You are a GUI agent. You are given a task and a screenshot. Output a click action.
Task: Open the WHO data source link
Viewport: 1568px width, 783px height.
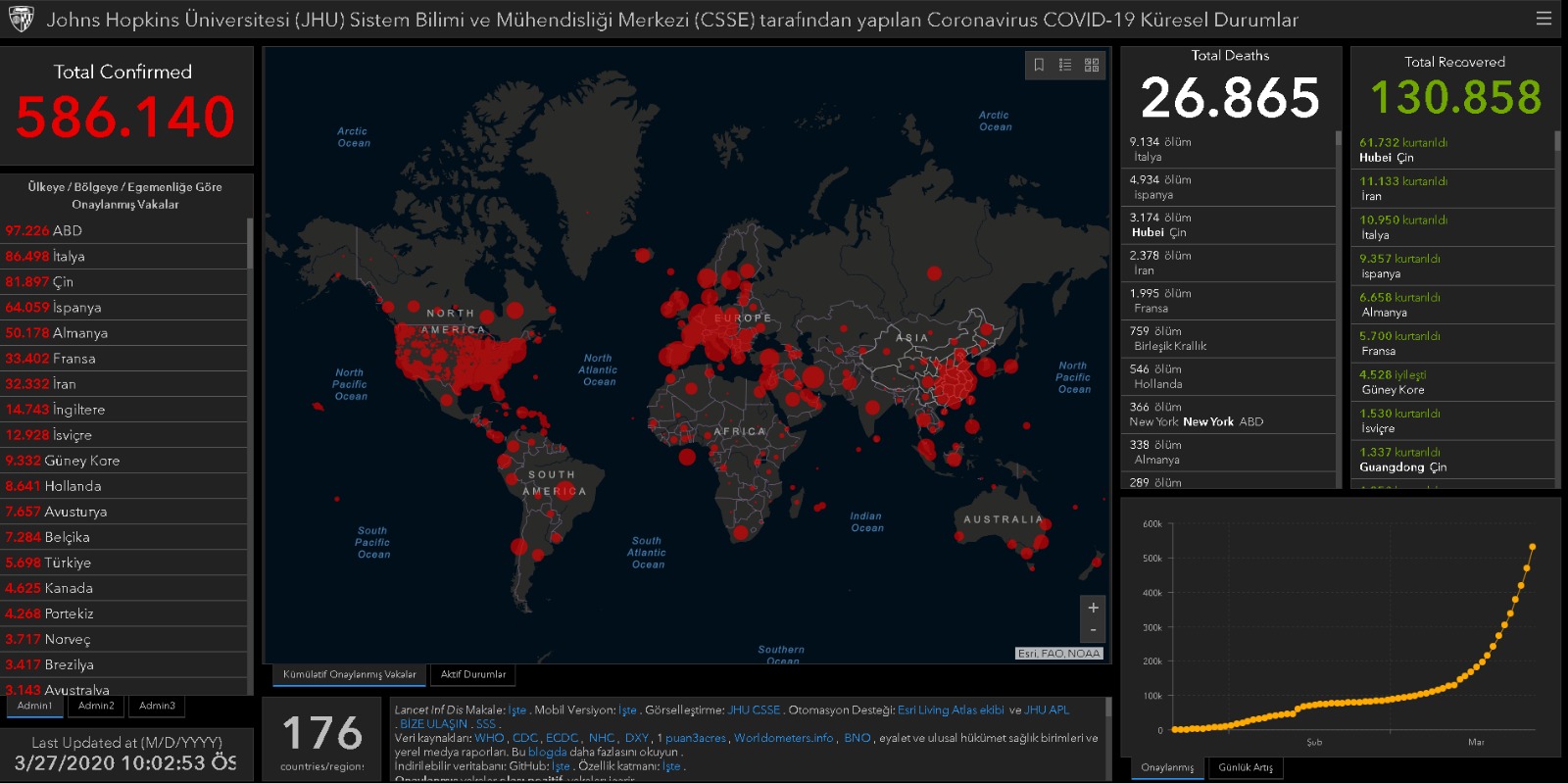[x=489, y=738]
